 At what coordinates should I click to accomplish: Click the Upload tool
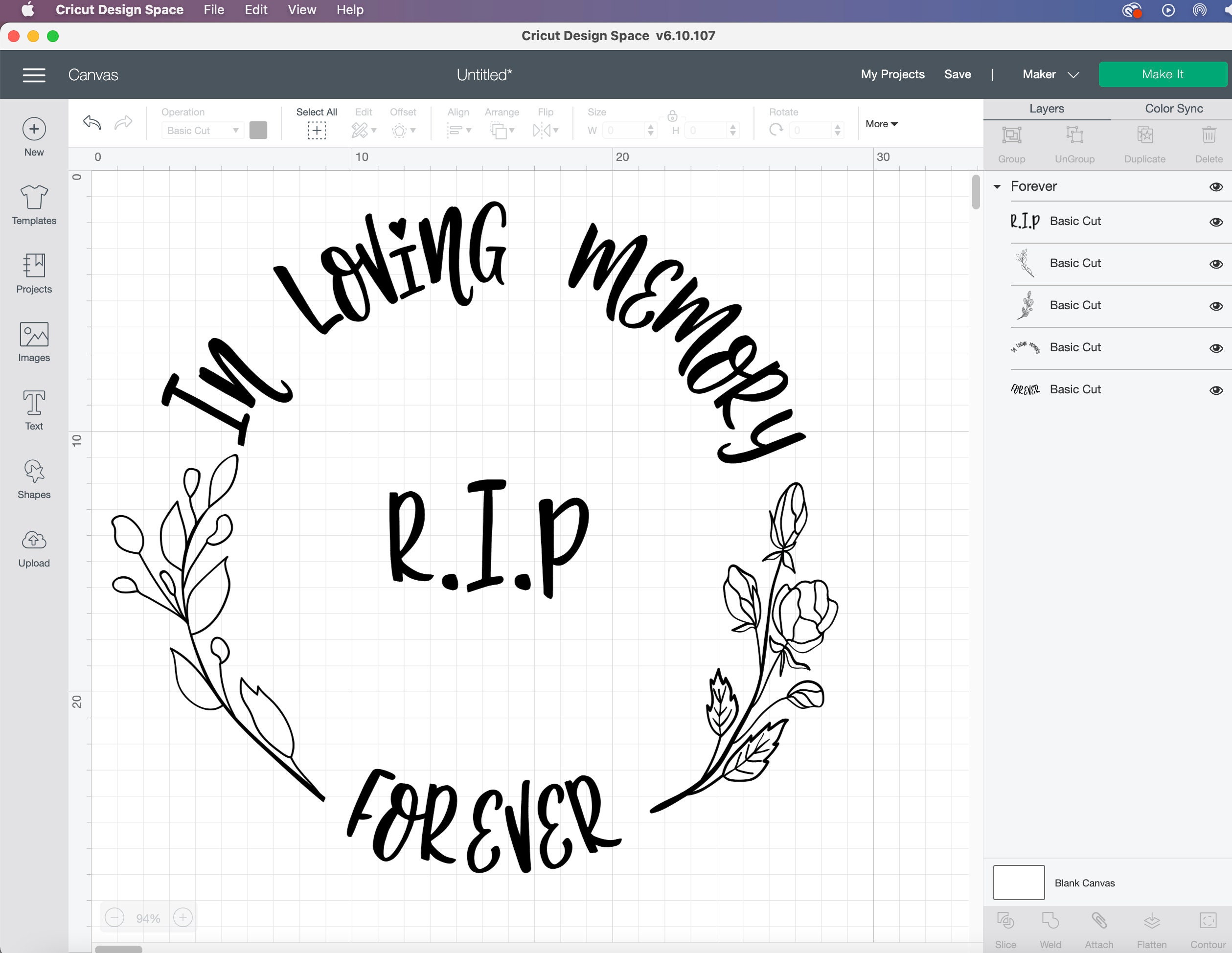[33, 546]
